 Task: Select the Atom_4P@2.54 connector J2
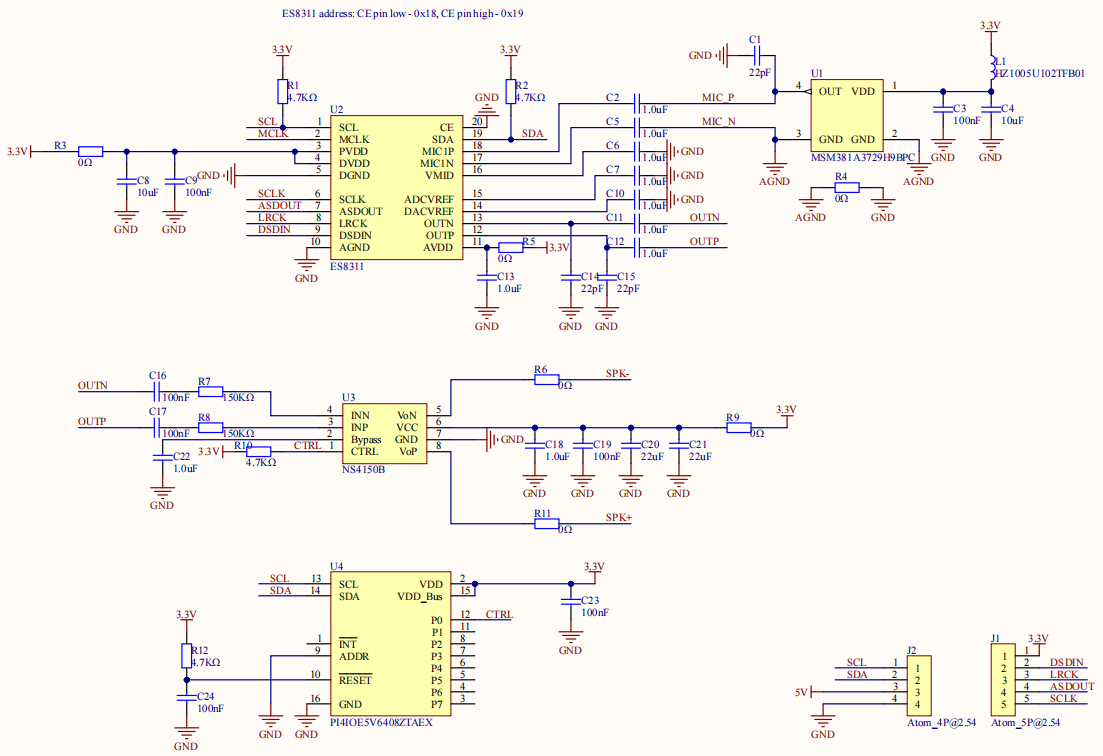pos(918,681)
